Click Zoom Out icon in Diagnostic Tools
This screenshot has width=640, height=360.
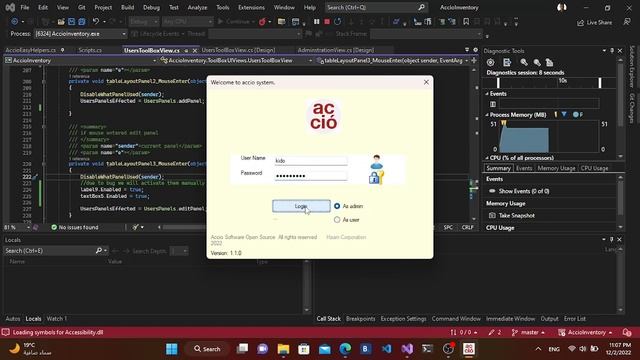tap(537, 62)
